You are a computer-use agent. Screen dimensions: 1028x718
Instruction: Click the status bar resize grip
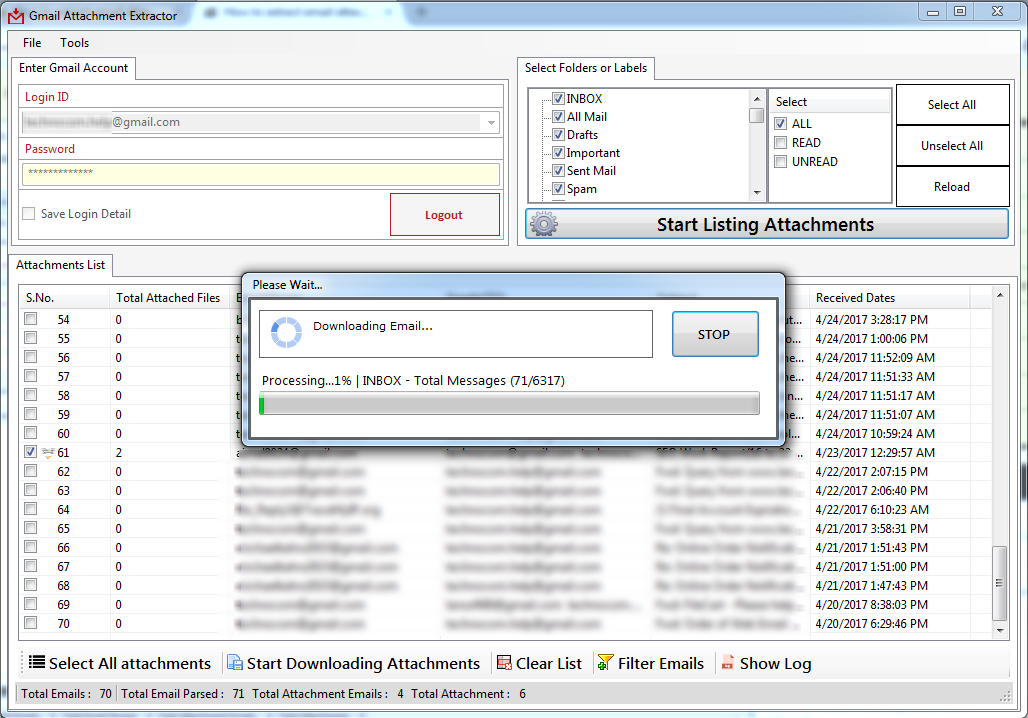coord(1005,696)
